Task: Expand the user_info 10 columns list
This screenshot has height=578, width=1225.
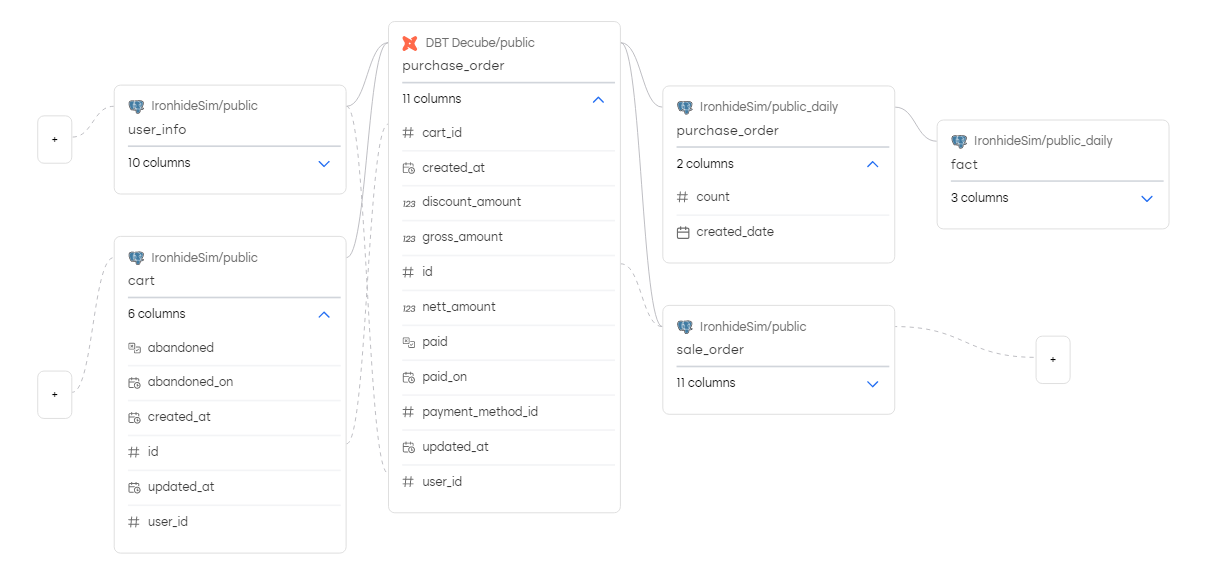Action: click(323, 163)
